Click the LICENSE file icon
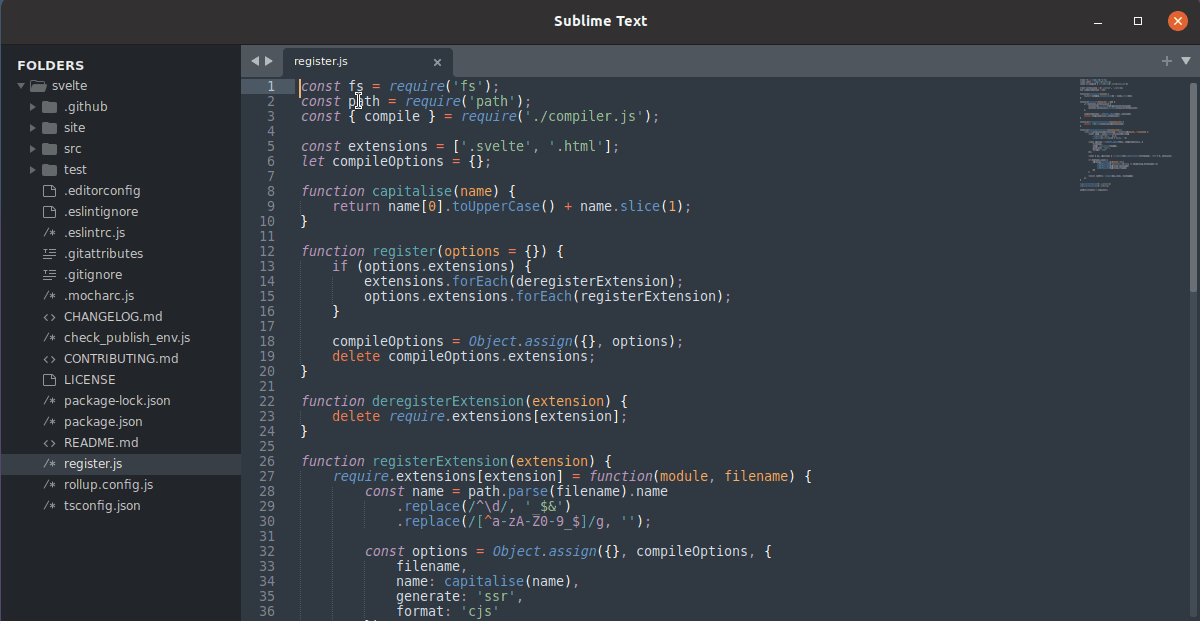Viewport: 1200px width, 625px height. point(50,380)
